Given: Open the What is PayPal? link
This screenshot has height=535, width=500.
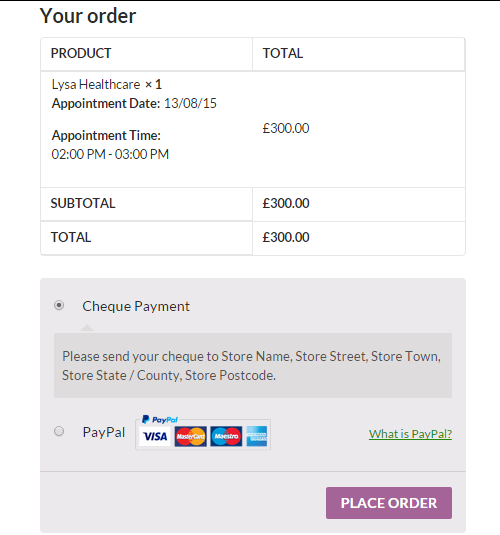Looking at the screenshot, I should (410, 434).
